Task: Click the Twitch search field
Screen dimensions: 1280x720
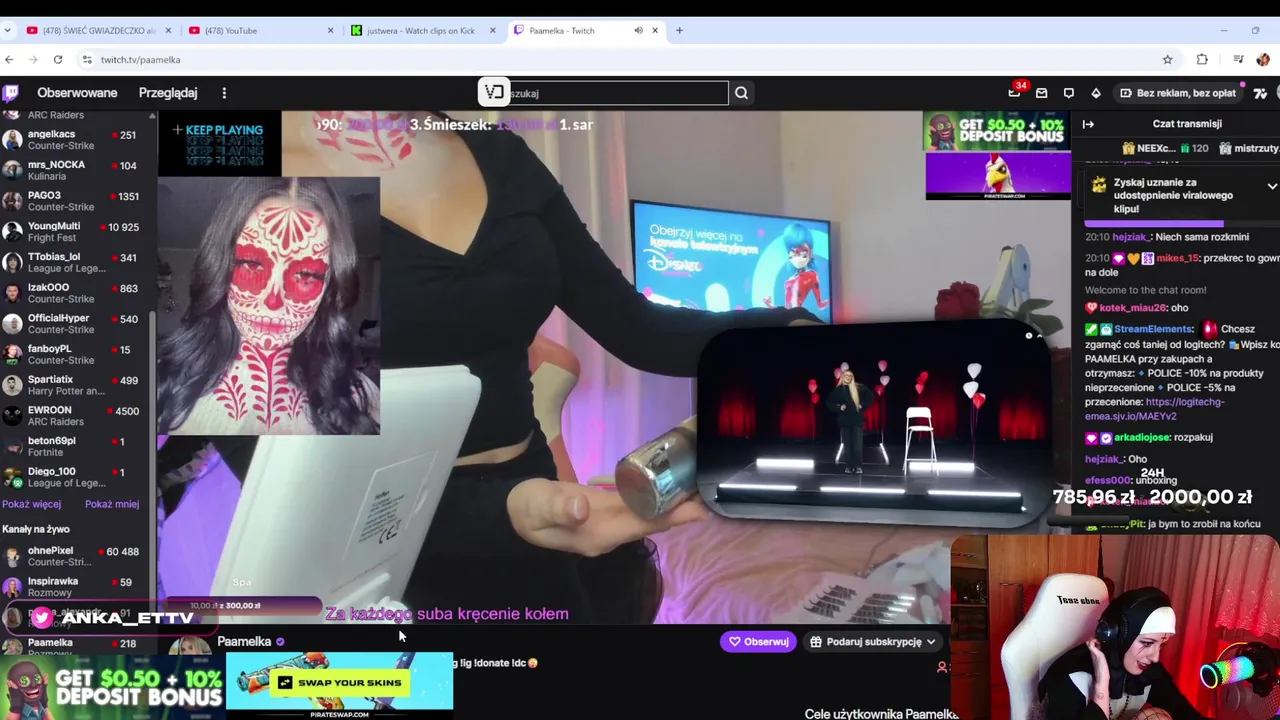Action: tap(618, 93)
